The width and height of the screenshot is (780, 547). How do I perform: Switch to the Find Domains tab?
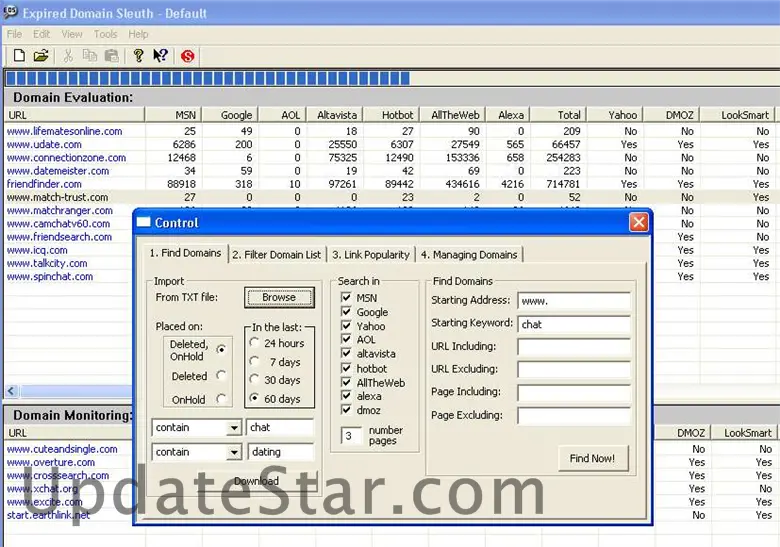(185, 253)
